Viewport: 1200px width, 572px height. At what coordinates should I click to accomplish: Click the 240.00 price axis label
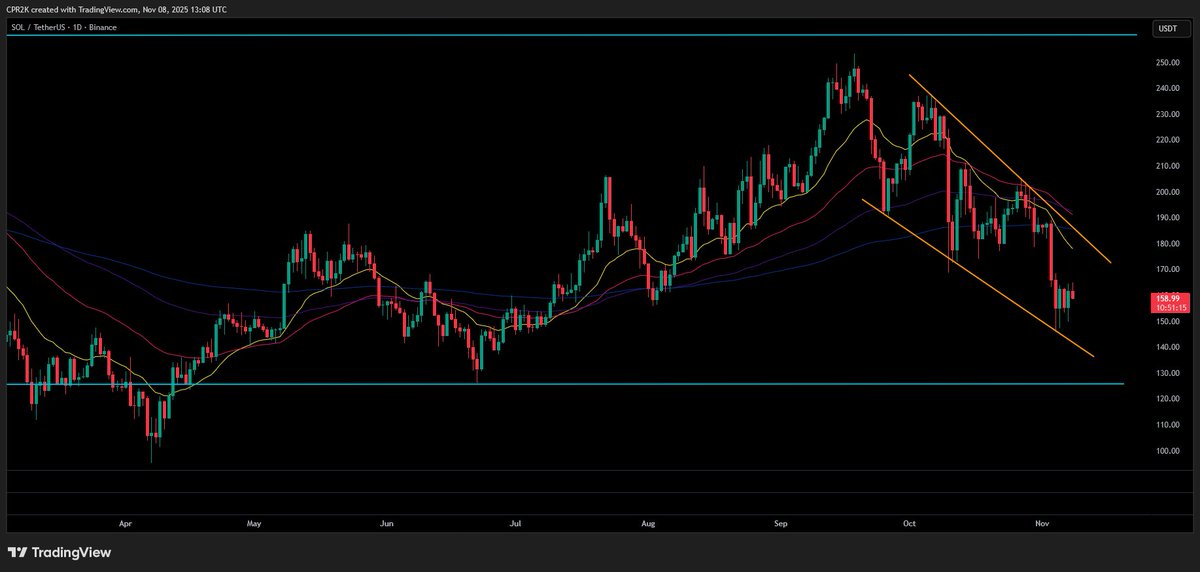click(x=1168, y=88)
